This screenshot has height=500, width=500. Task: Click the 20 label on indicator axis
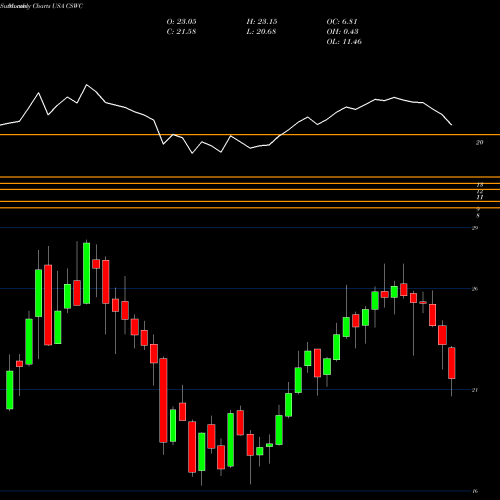coord(479,143)
